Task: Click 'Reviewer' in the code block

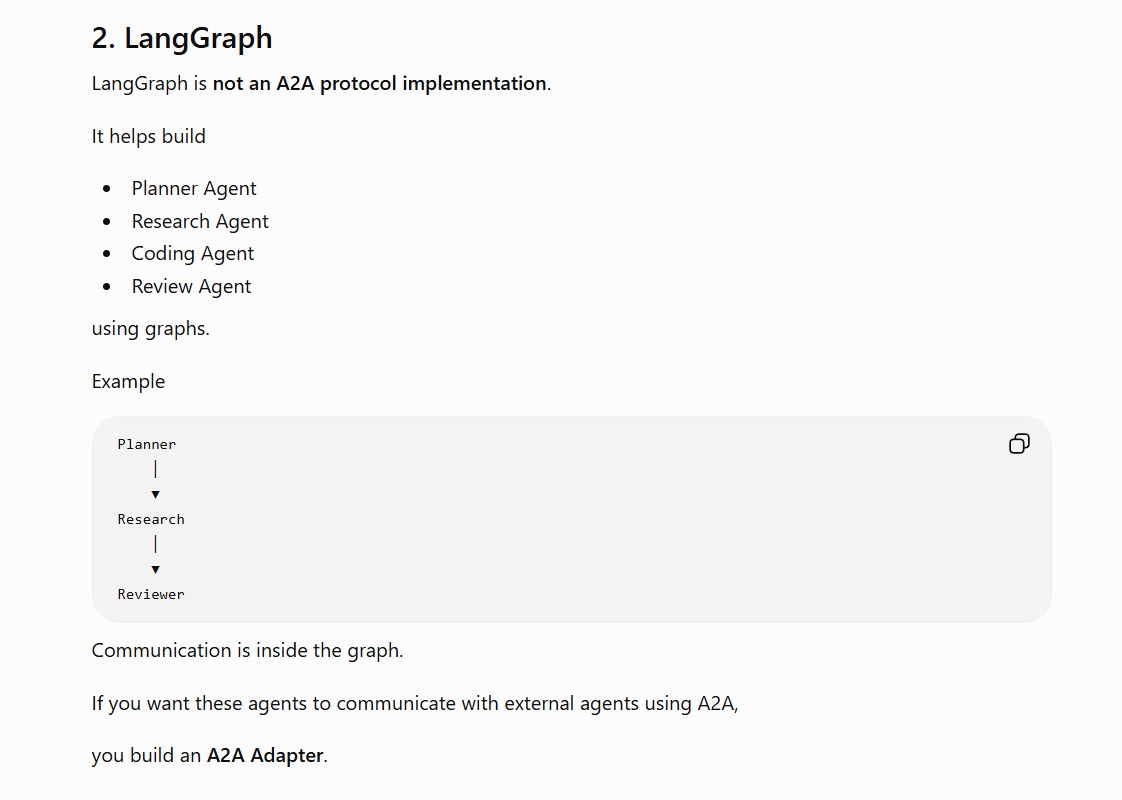Action: coord(151,595)
